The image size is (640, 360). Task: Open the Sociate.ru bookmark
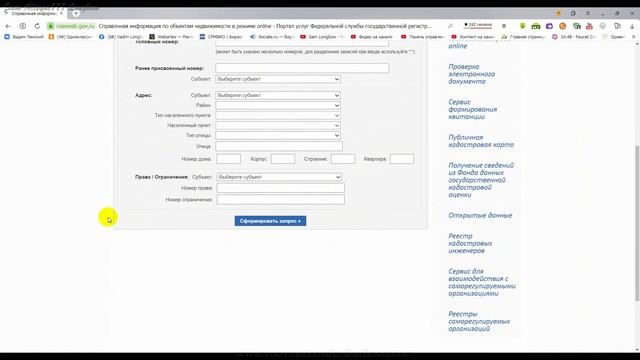[272, 37]
